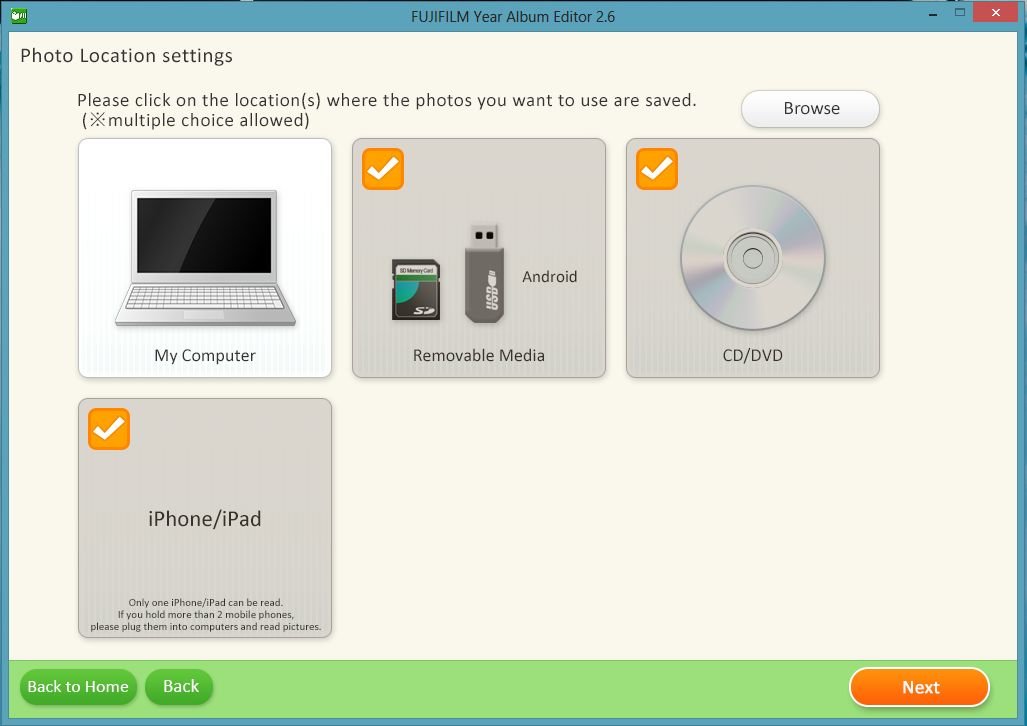Screen dimensions: 1027x726
Task: Select the My Computer location card
Action: (205, 258)
